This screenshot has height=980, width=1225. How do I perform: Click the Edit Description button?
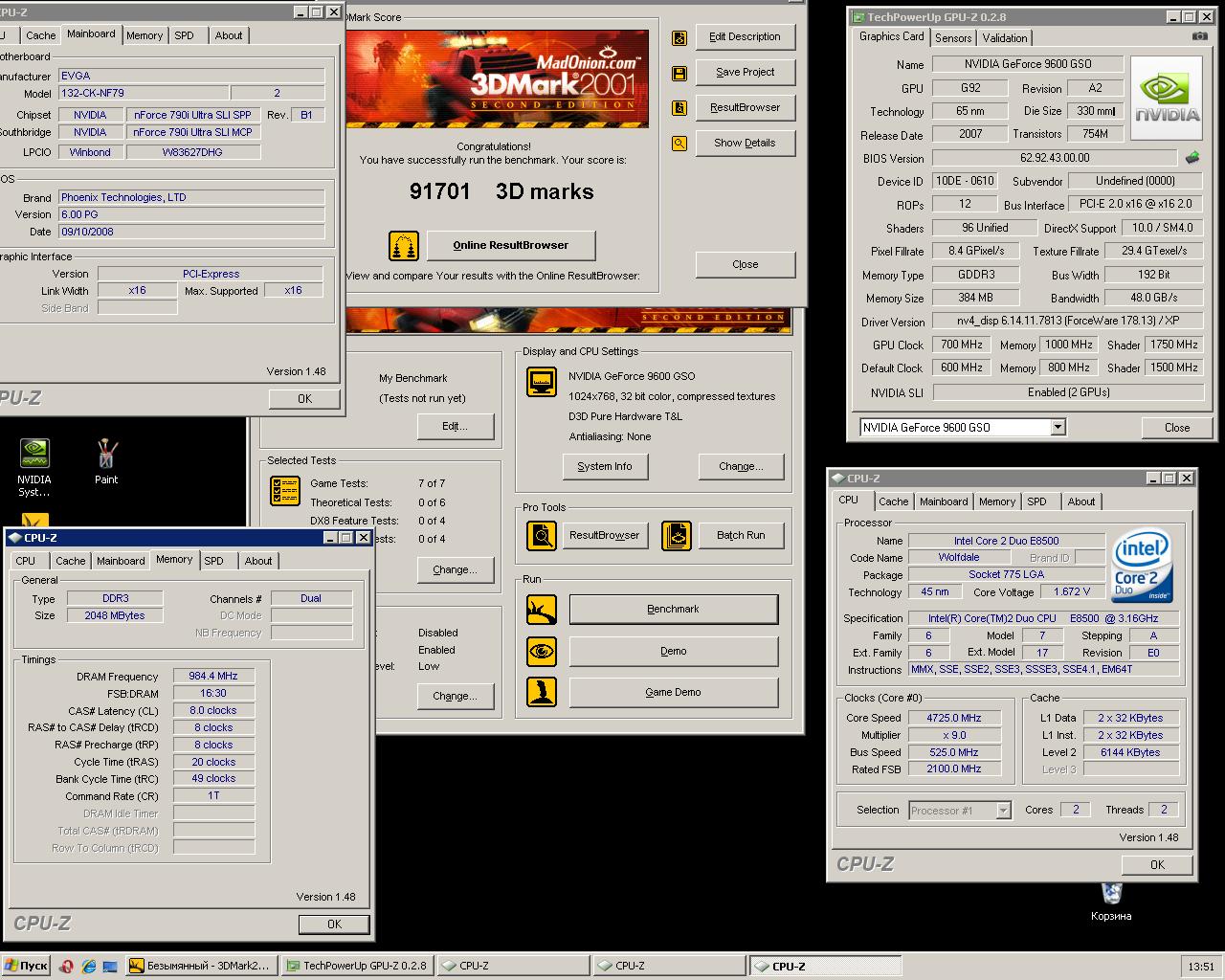(746, 36)
